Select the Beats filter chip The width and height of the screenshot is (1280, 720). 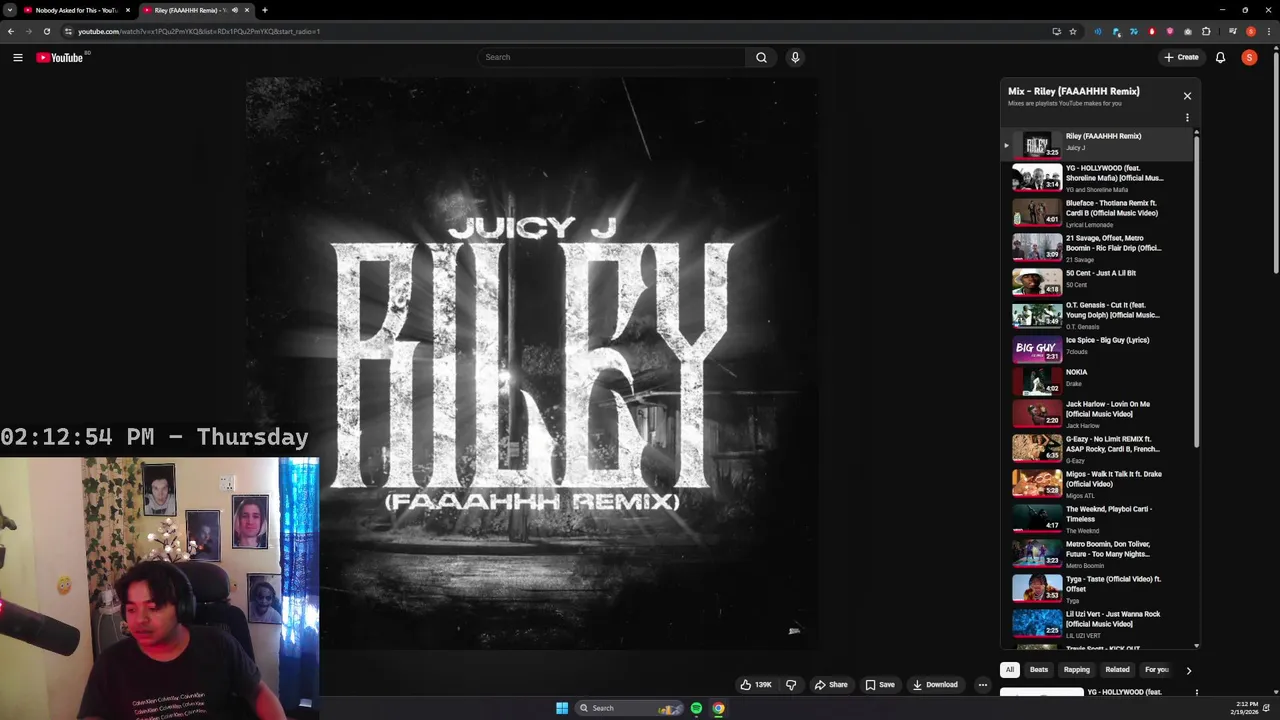1039,670
